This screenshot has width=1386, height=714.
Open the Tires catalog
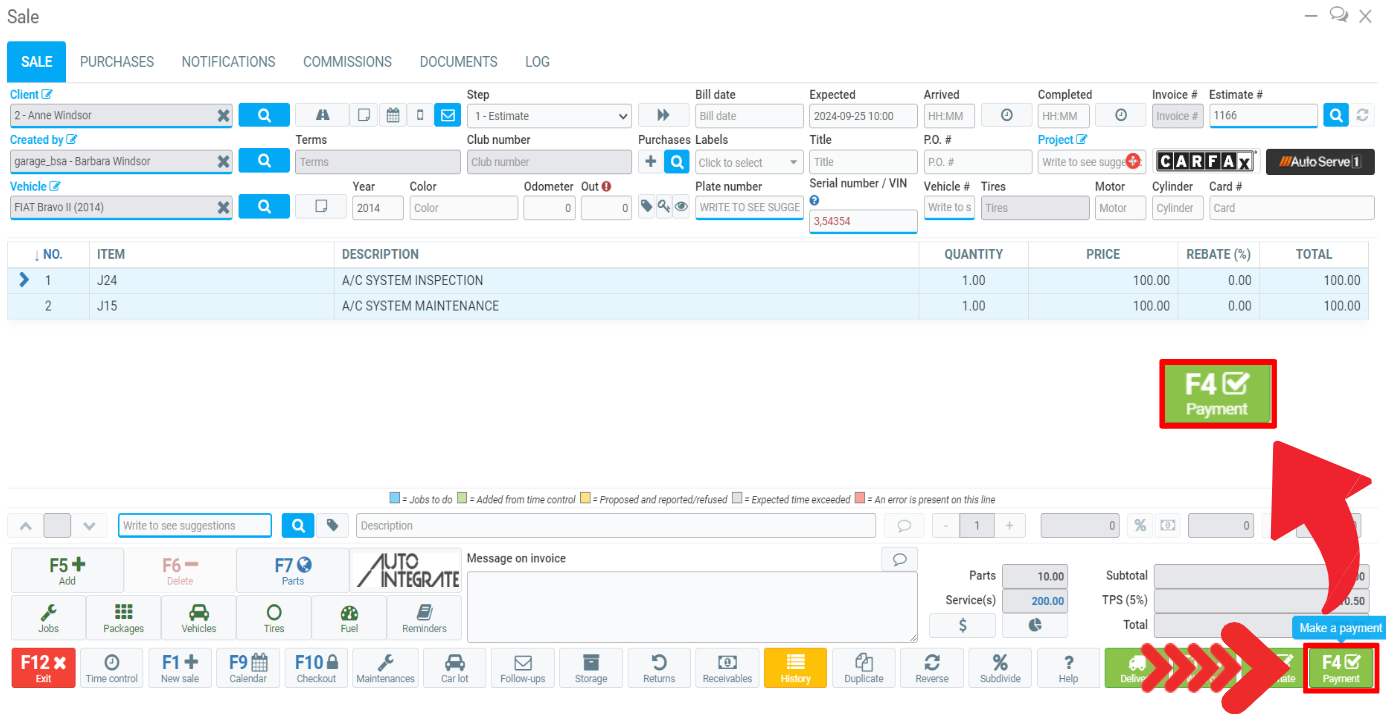pyautogui.click(x=273, y=617)
